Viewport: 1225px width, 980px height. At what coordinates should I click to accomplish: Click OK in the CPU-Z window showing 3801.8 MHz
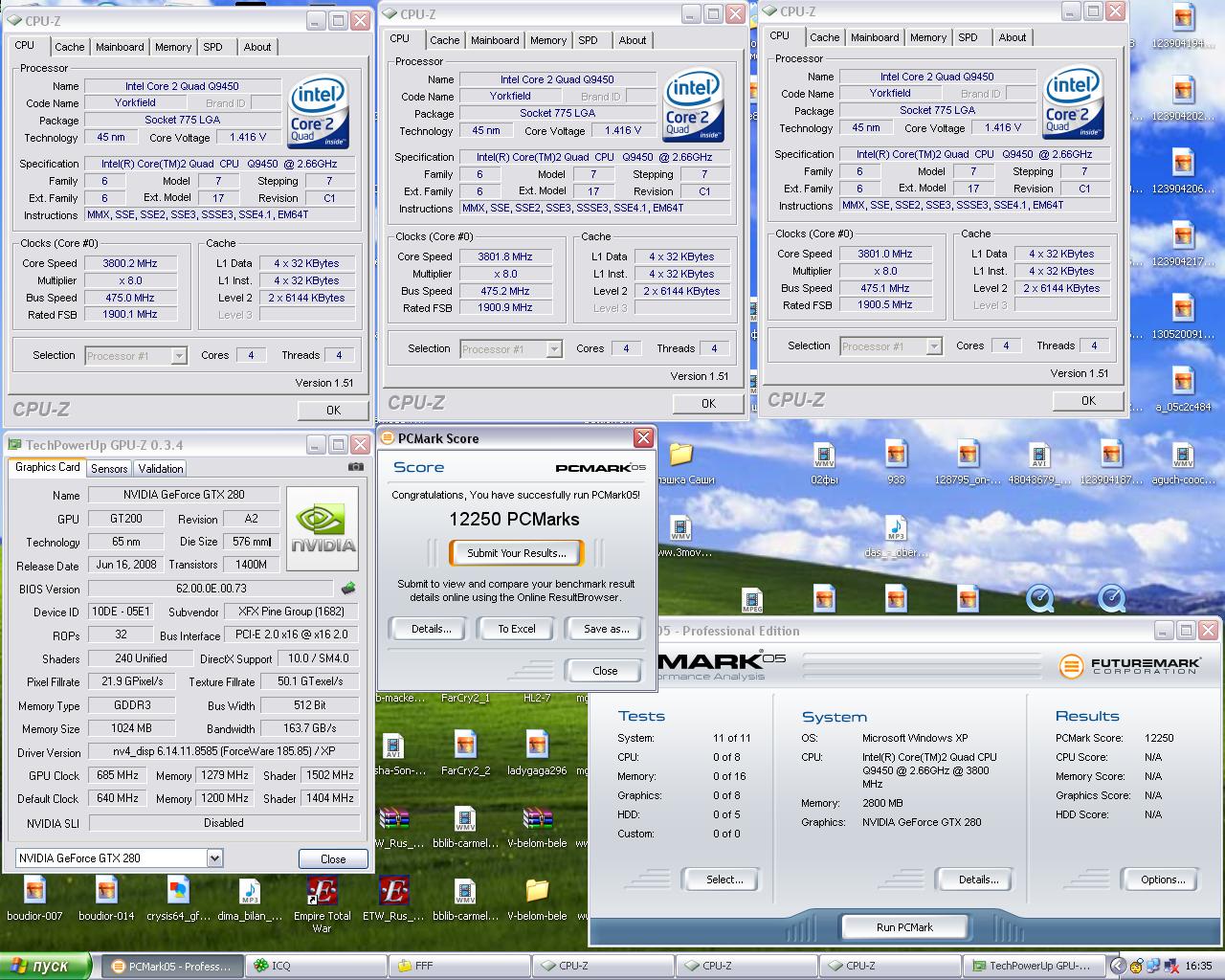point(708,403)
